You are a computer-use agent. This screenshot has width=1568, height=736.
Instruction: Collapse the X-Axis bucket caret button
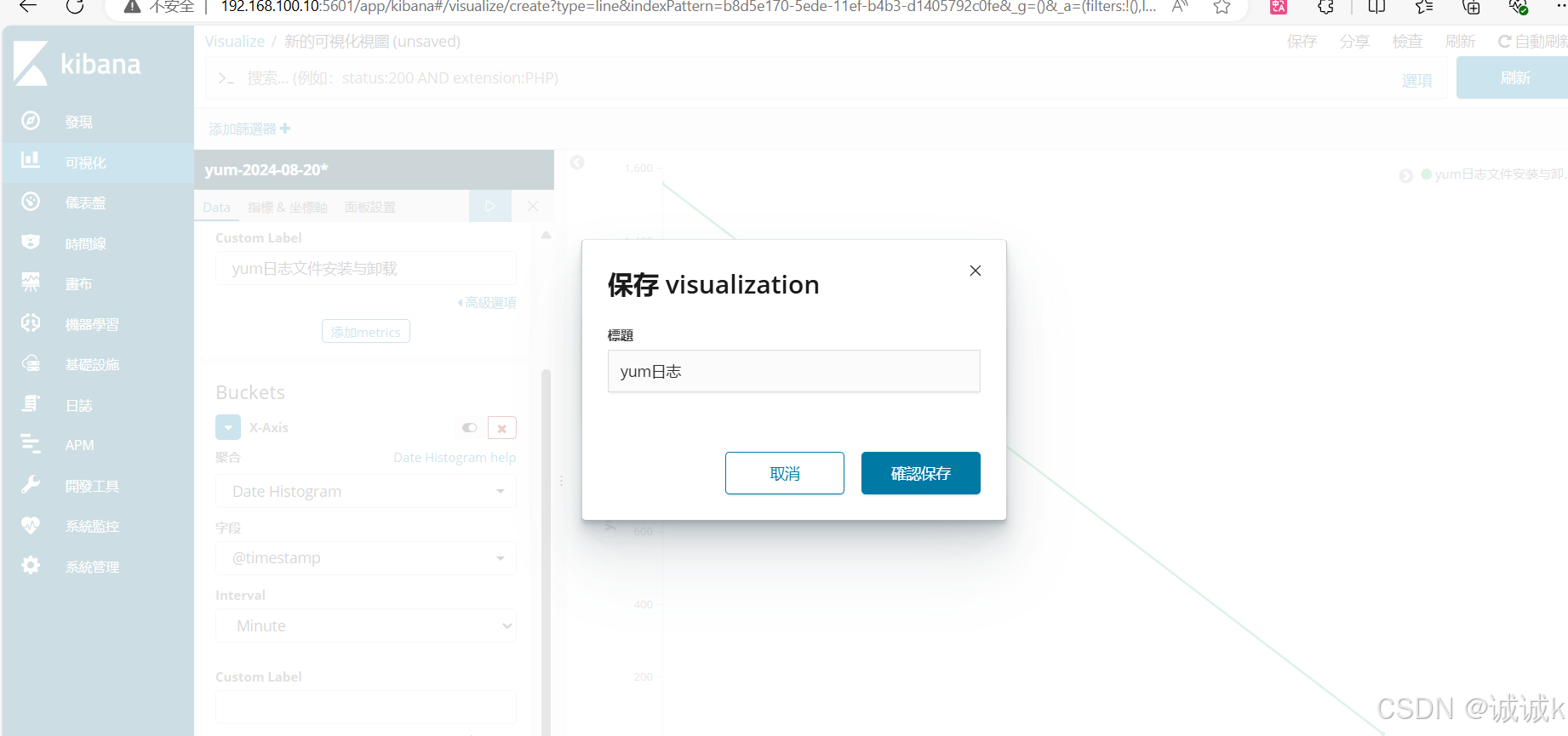pyautogui.click(x=228, y=427)
